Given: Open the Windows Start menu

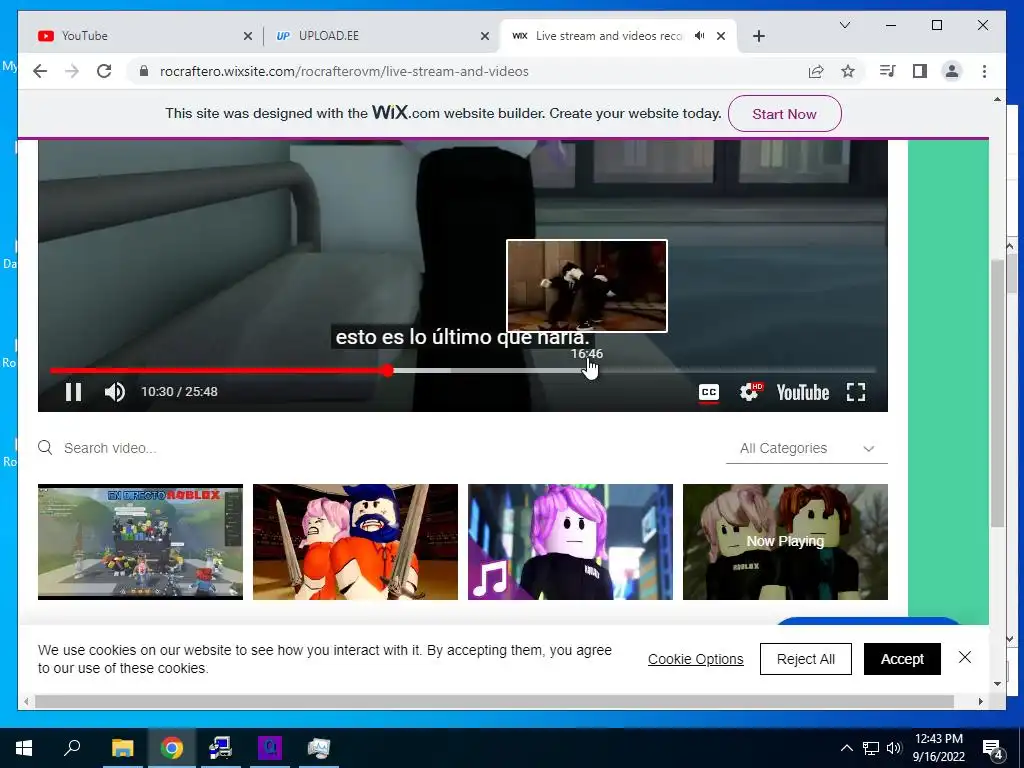Looking at the screenshot, I should coord(24,748).
